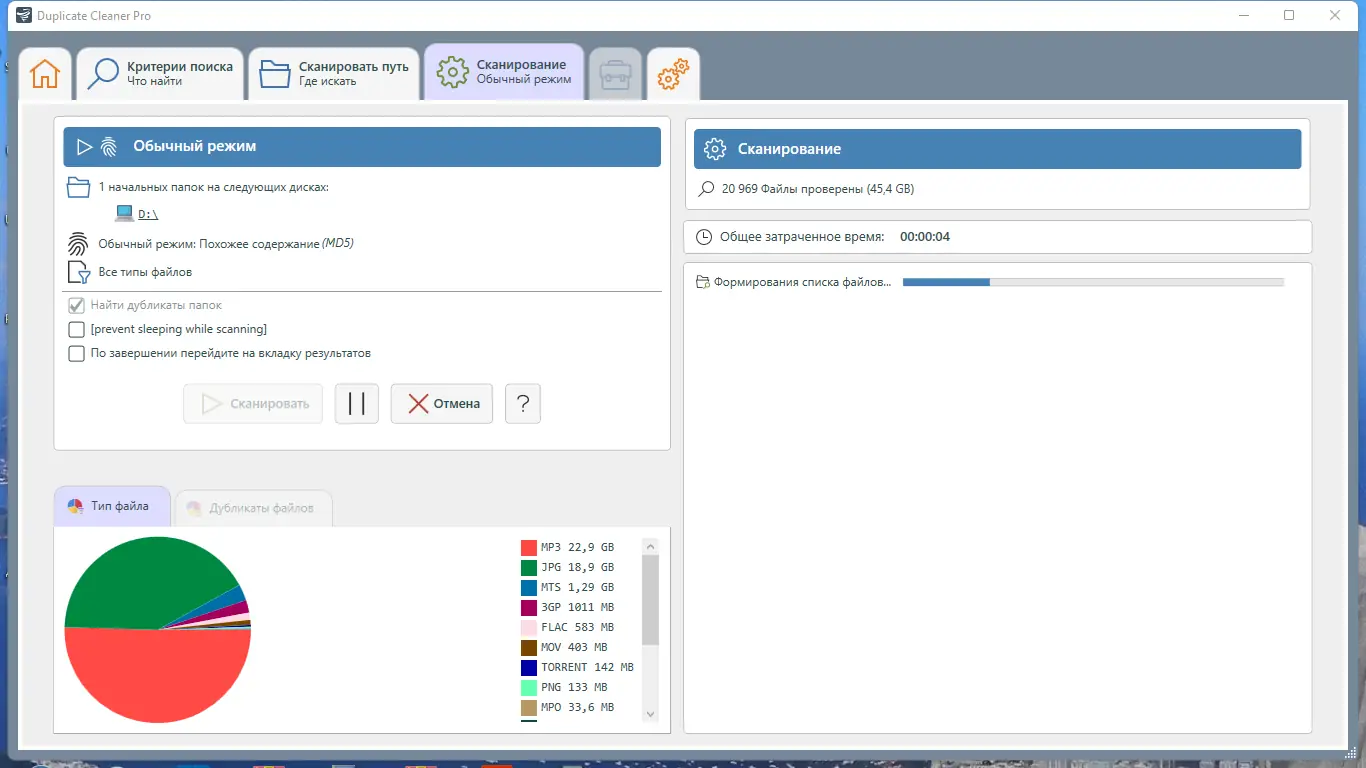
Task: Check 'По завершении перейдите на вкладку результатов'
Action: (x=76, y=353)
